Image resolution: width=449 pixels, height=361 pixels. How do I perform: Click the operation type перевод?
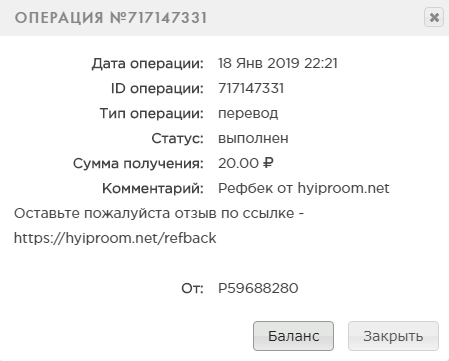pos(248,114)
